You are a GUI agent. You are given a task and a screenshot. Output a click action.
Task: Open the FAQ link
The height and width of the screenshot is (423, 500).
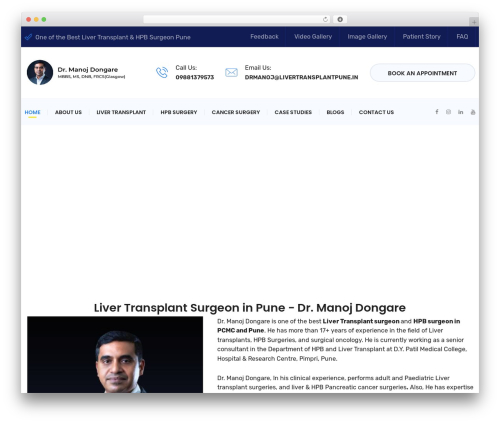[x=462, y=37]
